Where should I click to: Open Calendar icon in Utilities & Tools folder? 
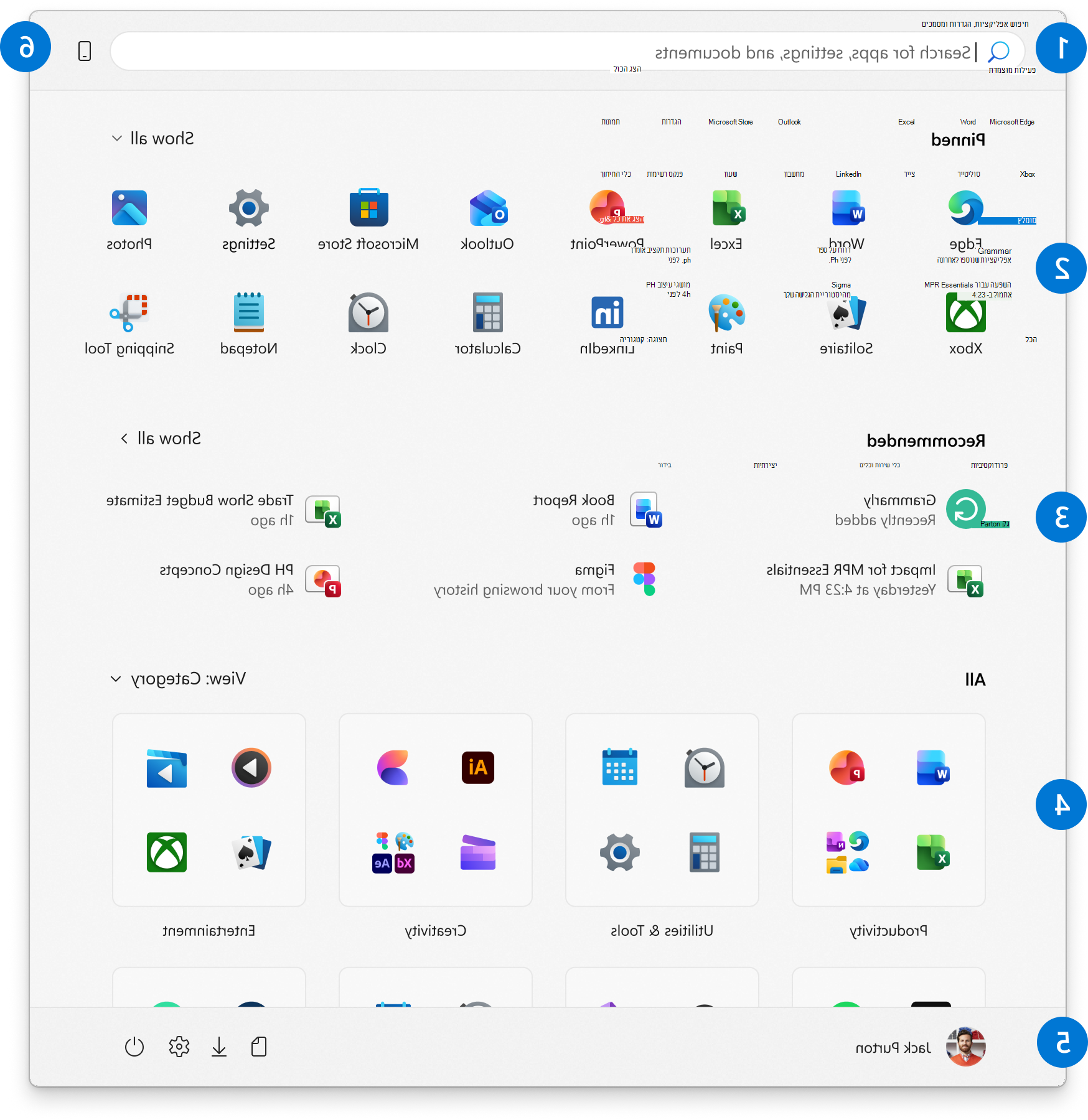pyautogui.click(x=620, y=768)
